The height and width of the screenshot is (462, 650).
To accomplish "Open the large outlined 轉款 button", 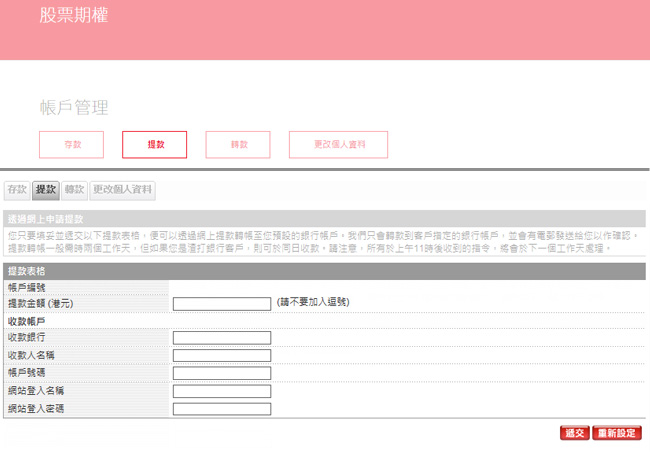I will pyautogui.click(x=238, y=145).
